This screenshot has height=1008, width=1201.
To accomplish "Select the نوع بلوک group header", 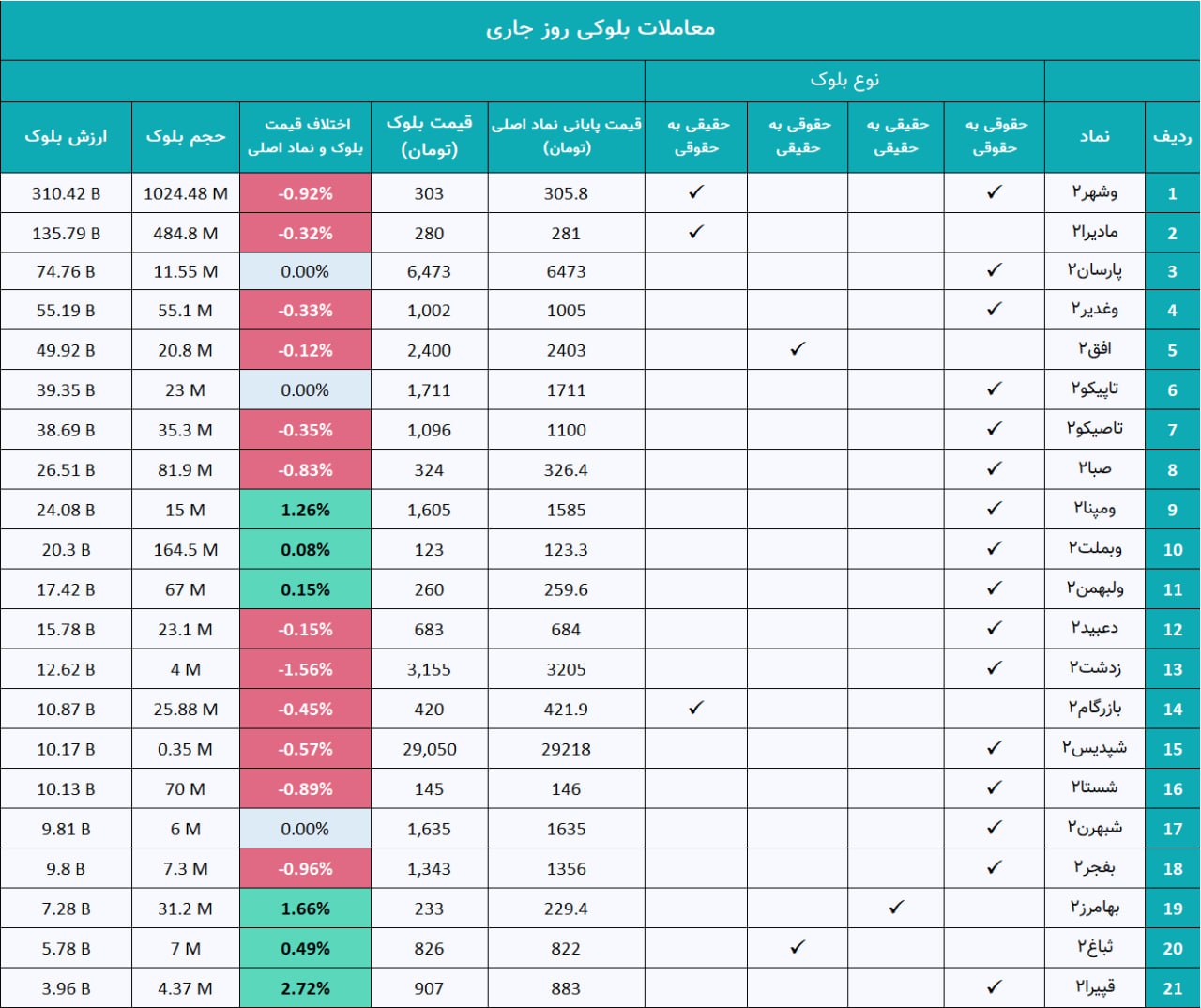I will pos(844,81).
